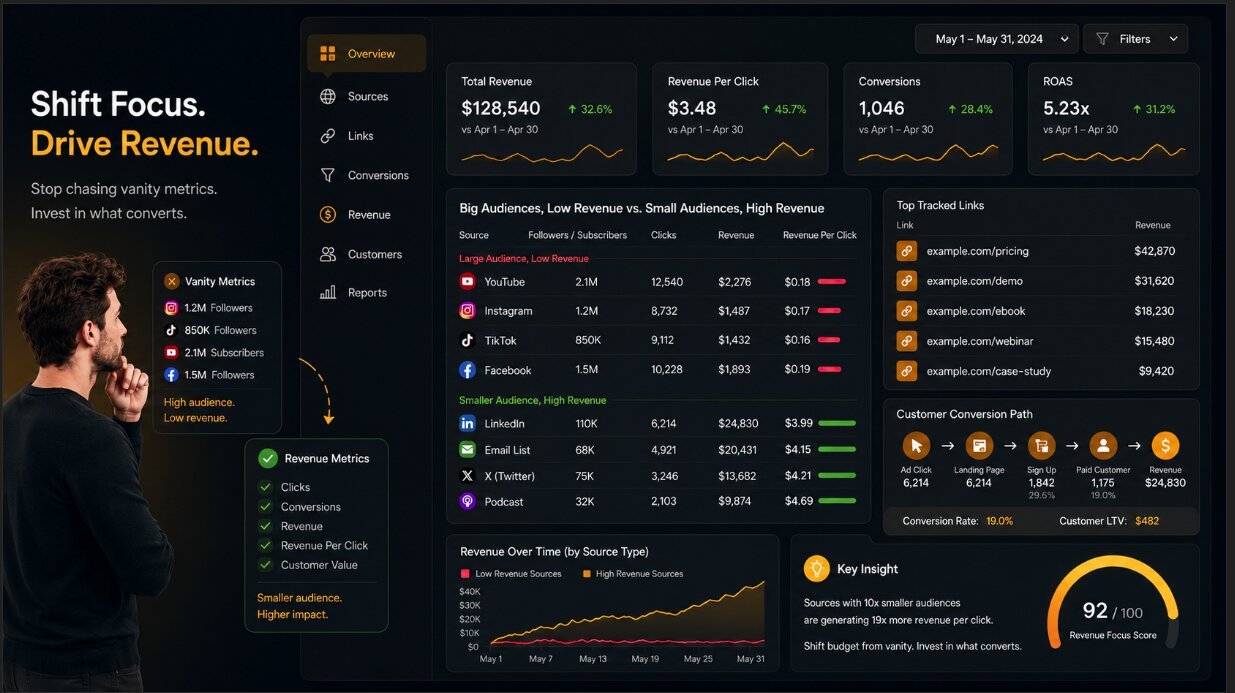Click the Paid Customer step icon
The height and width of the screenshot is (693, 1235).
1103,445
